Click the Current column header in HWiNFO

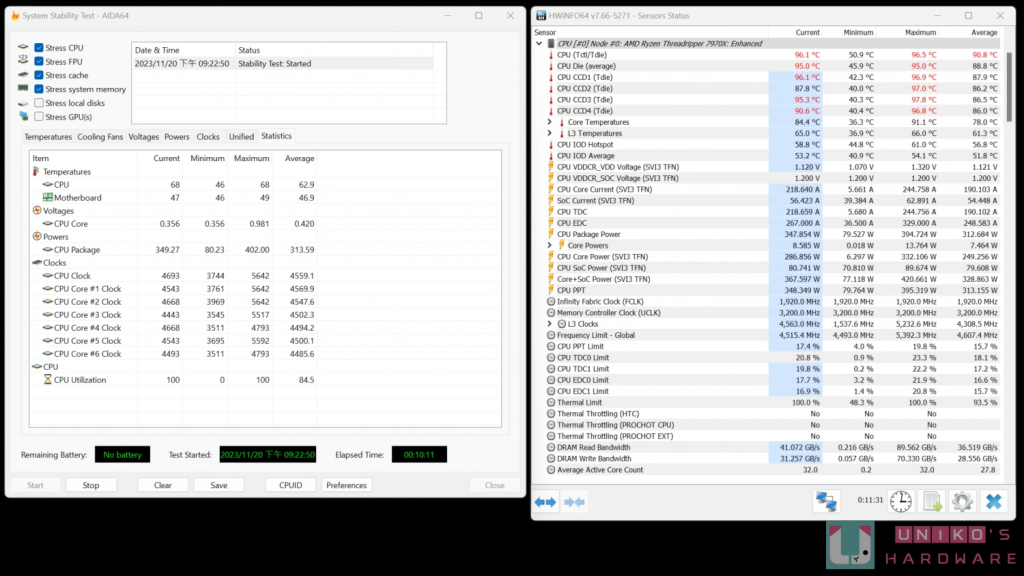tap(795, 33)
